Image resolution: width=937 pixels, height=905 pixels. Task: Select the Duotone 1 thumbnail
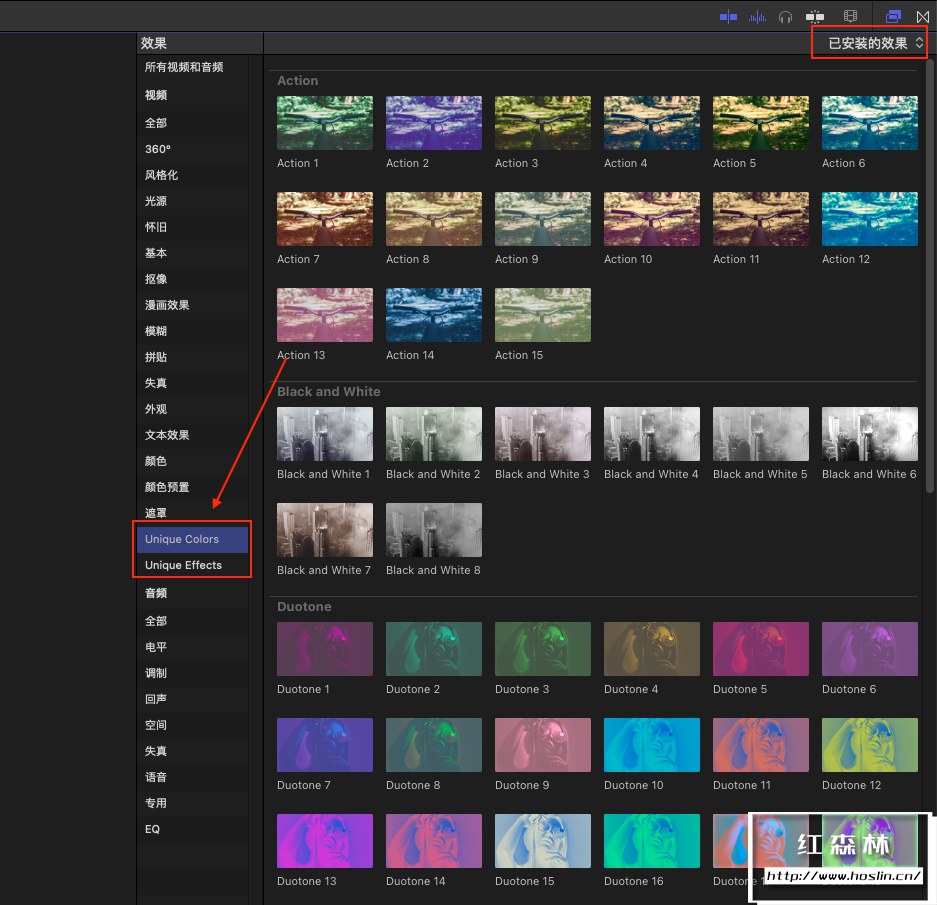324,649
